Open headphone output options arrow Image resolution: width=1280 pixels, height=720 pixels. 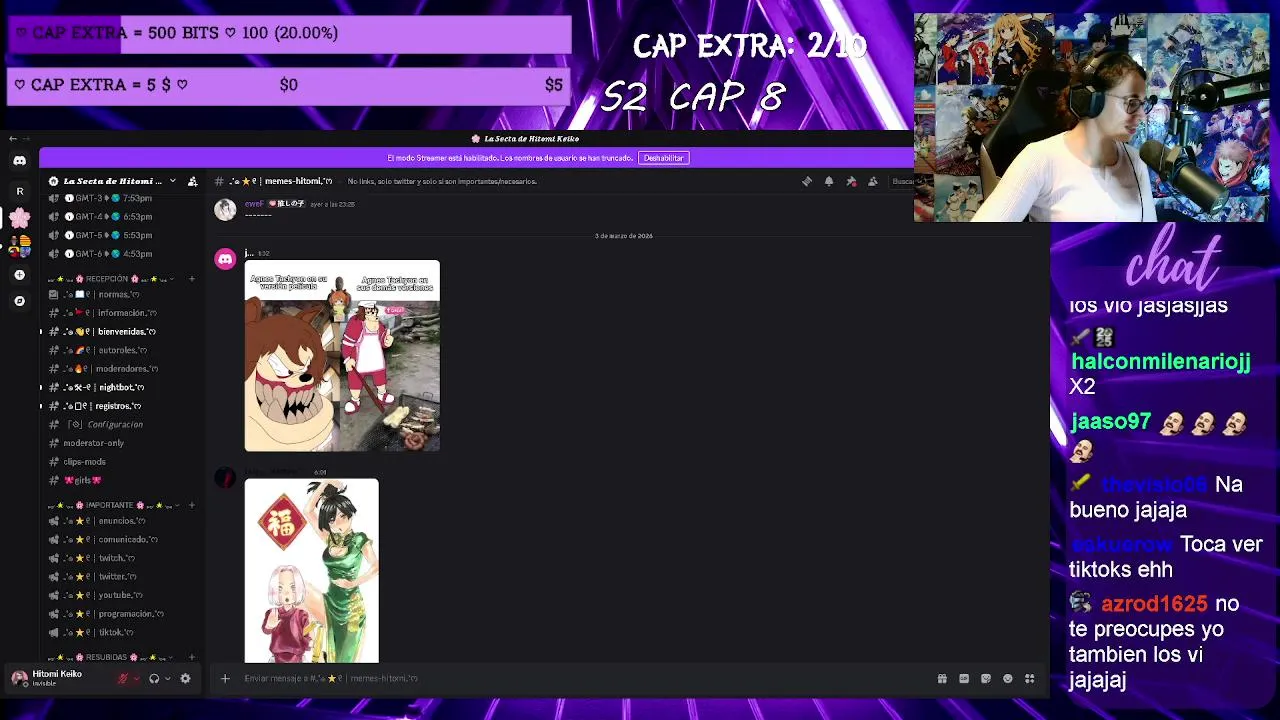point(167,678)
